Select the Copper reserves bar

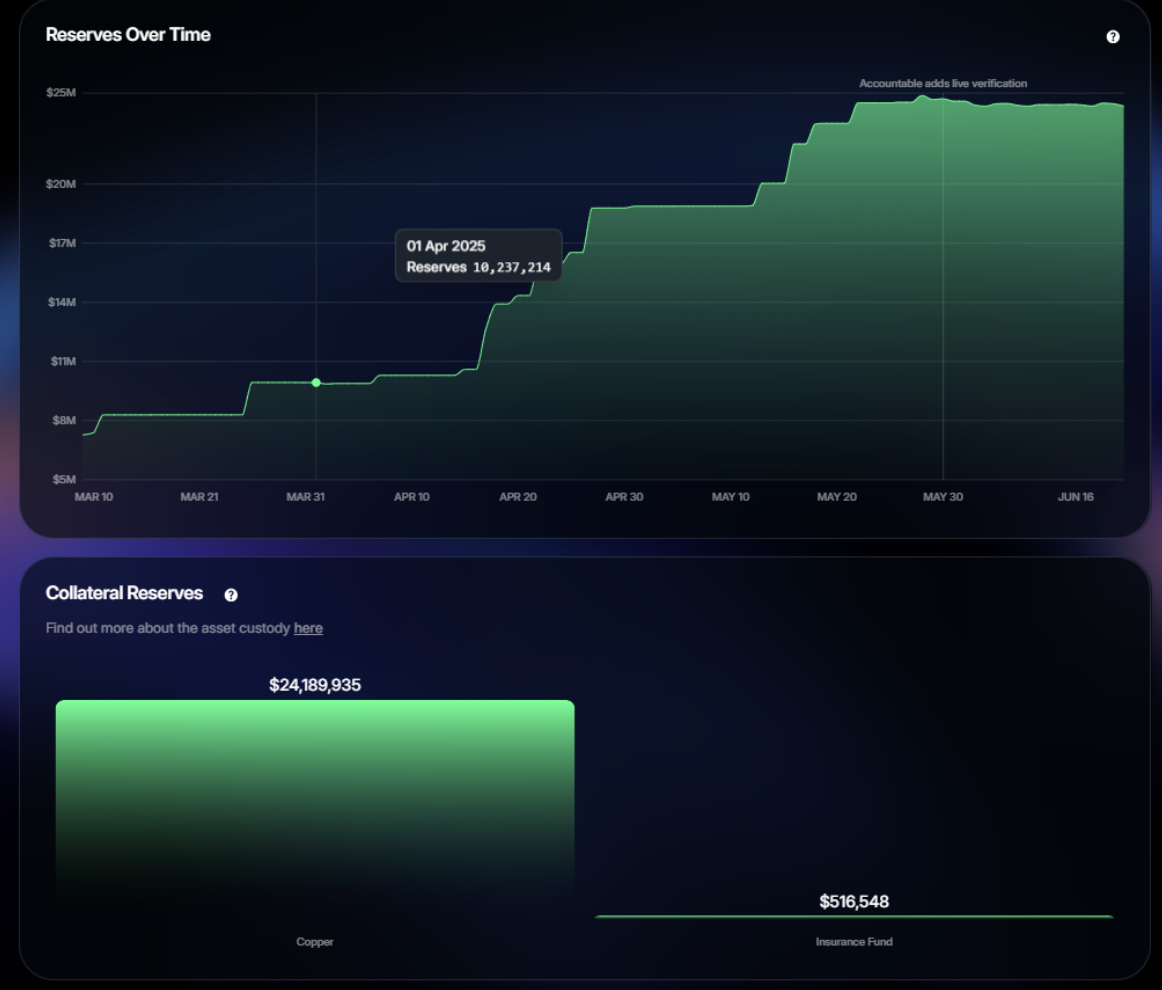click(x=315, y=808)
